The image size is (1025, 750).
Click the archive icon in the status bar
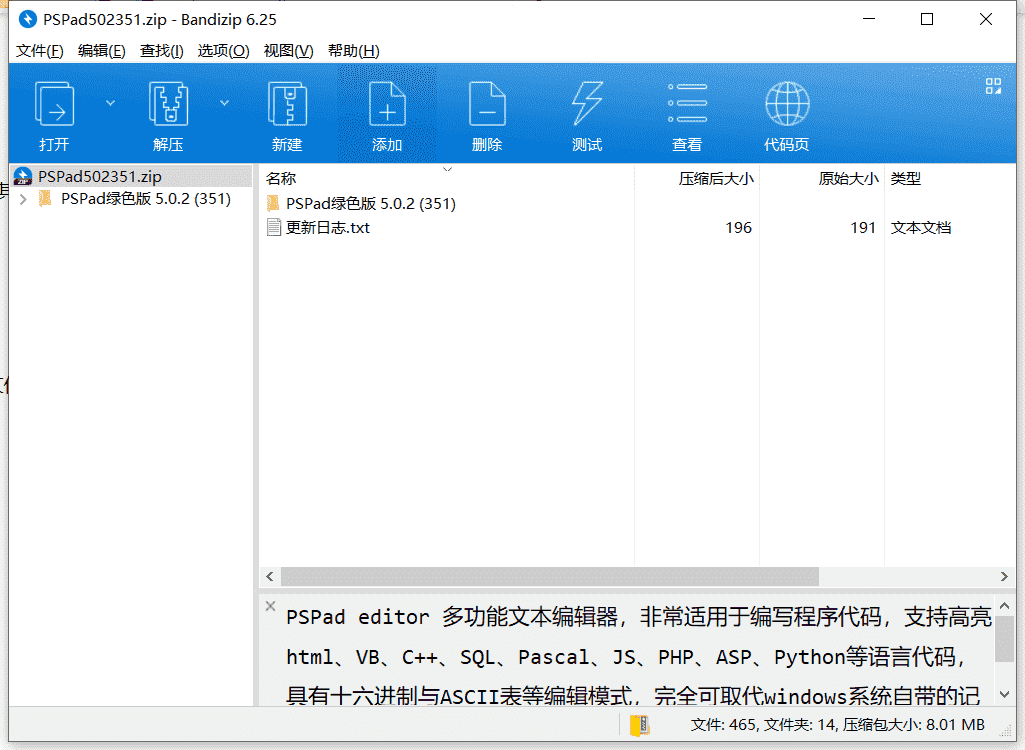tap(640, 725)
